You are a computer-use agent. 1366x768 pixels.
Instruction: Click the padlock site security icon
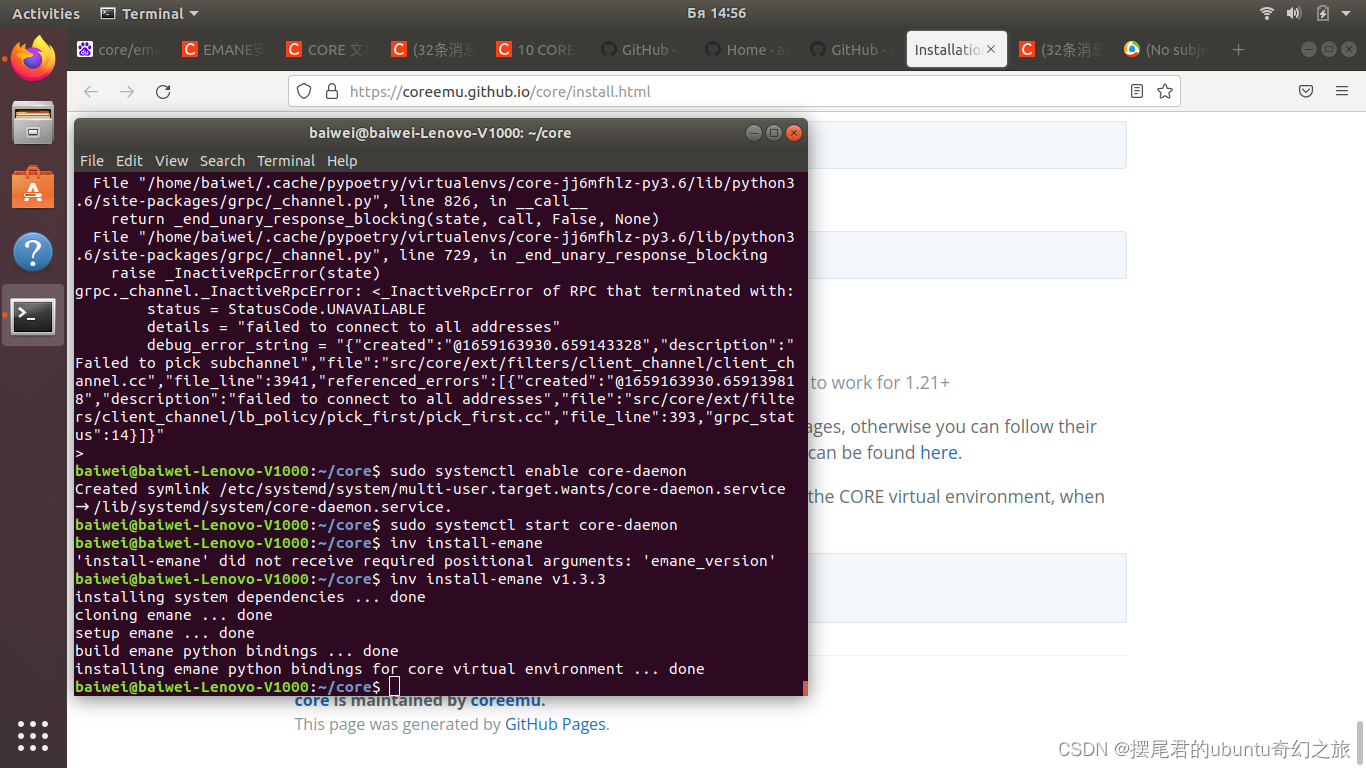point(332,91)
